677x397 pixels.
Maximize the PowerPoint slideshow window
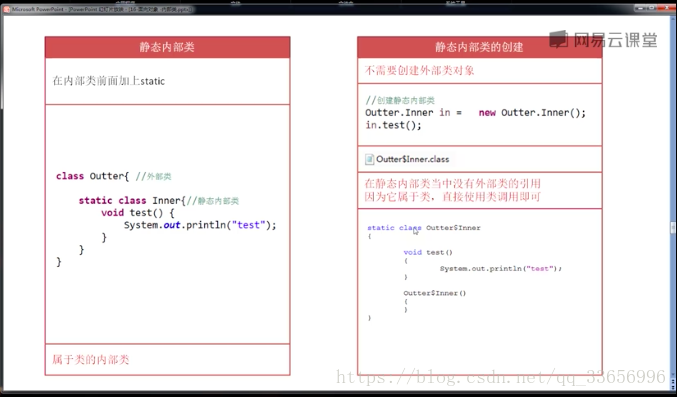coord(653,8)
